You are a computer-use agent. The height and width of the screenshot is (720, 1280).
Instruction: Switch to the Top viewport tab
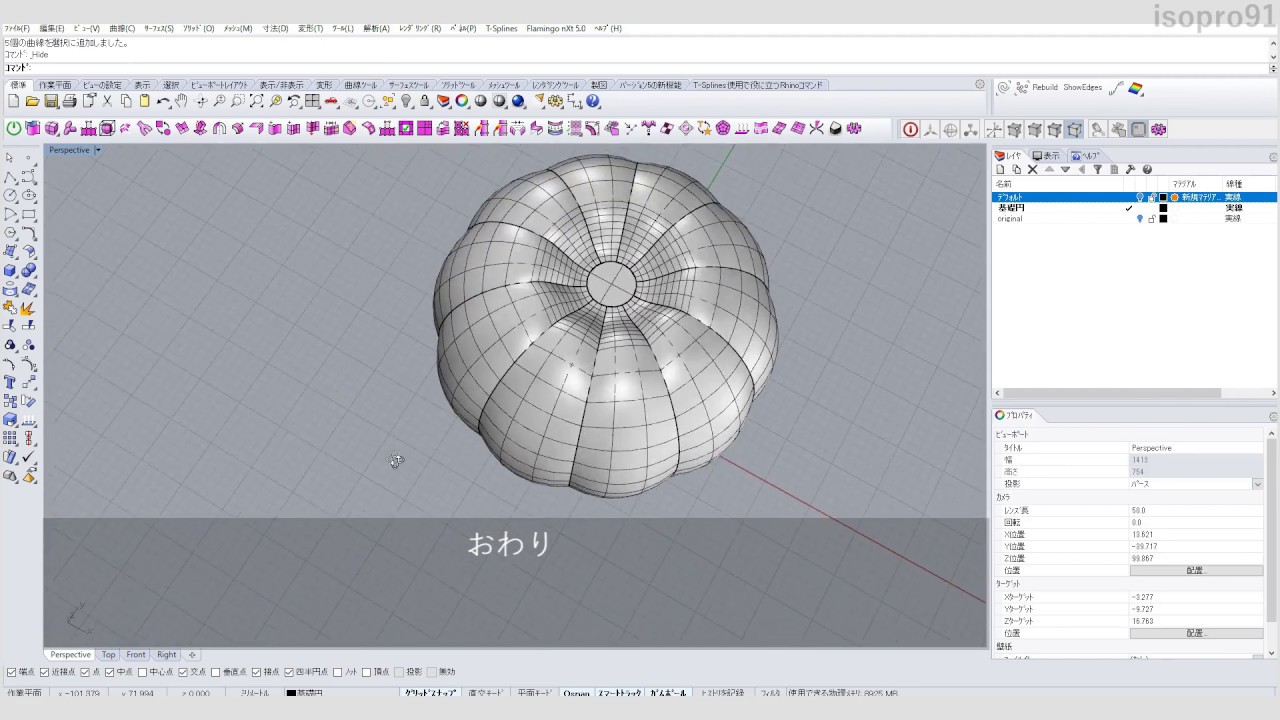click(108, 655)
